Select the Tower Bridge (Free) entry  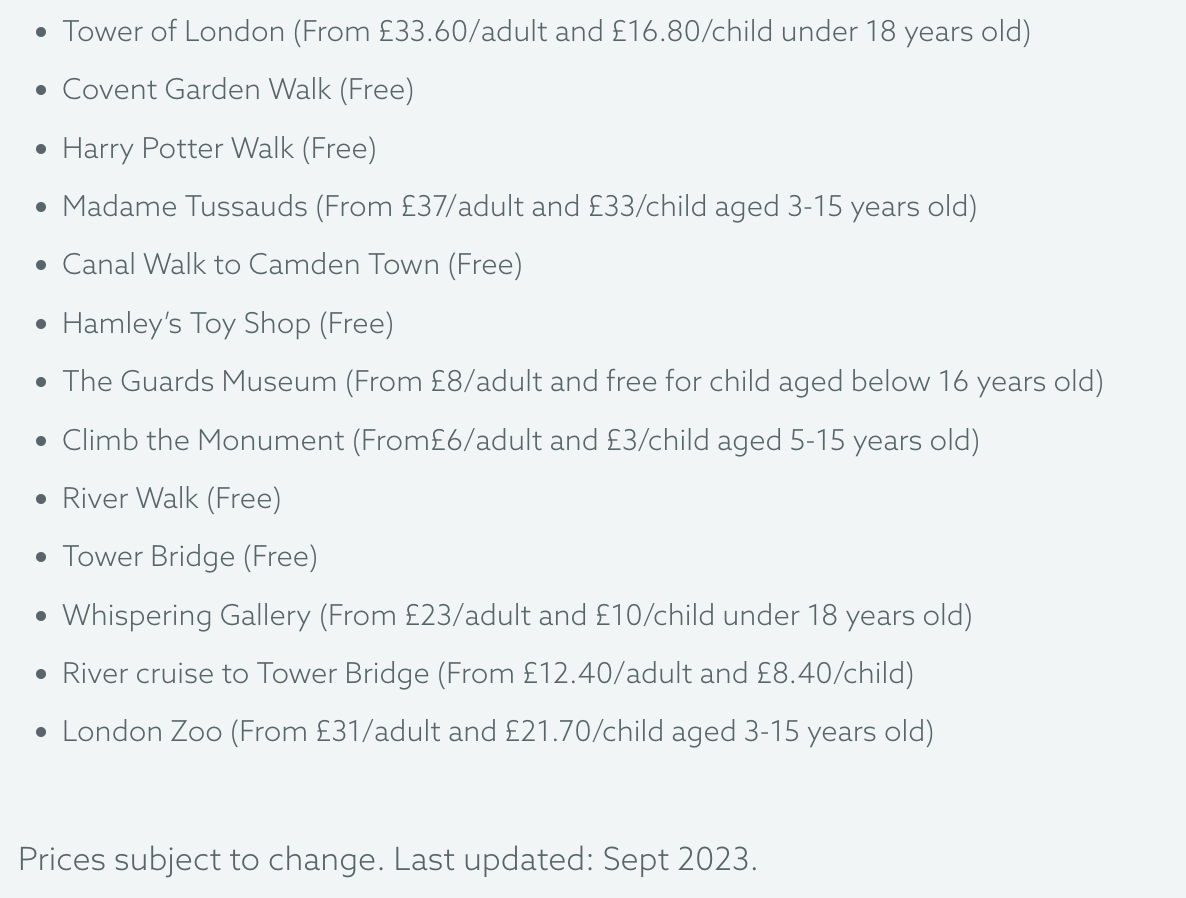(190, 557)
